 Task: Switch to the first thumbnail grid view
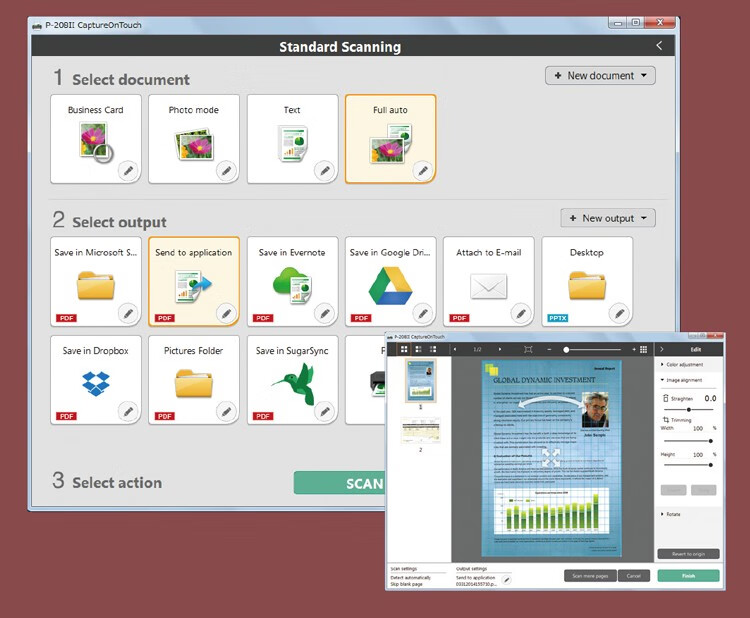coord(404,349)
